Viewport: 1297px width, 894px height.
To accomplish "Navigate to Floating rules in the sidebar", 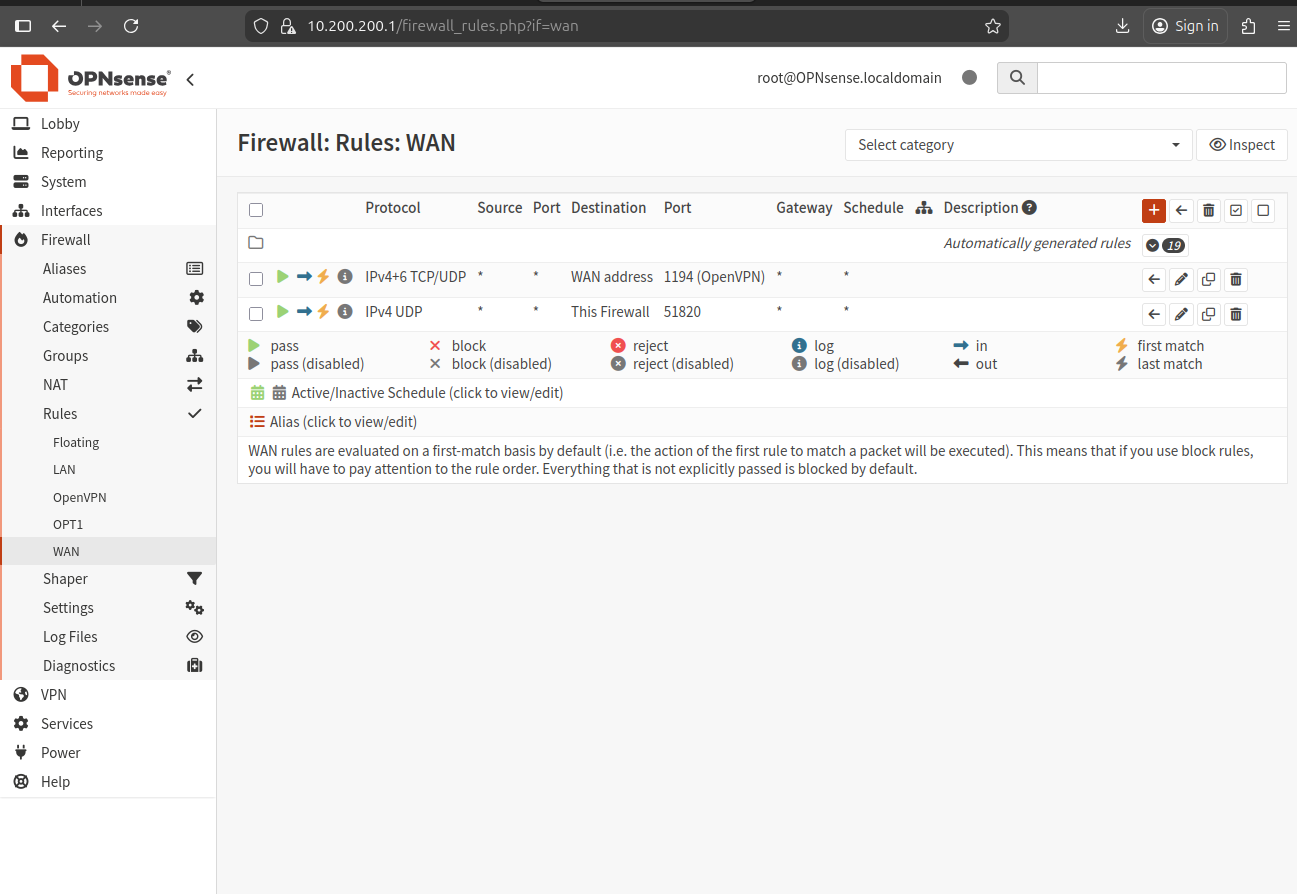I will (x=75, y=442).
